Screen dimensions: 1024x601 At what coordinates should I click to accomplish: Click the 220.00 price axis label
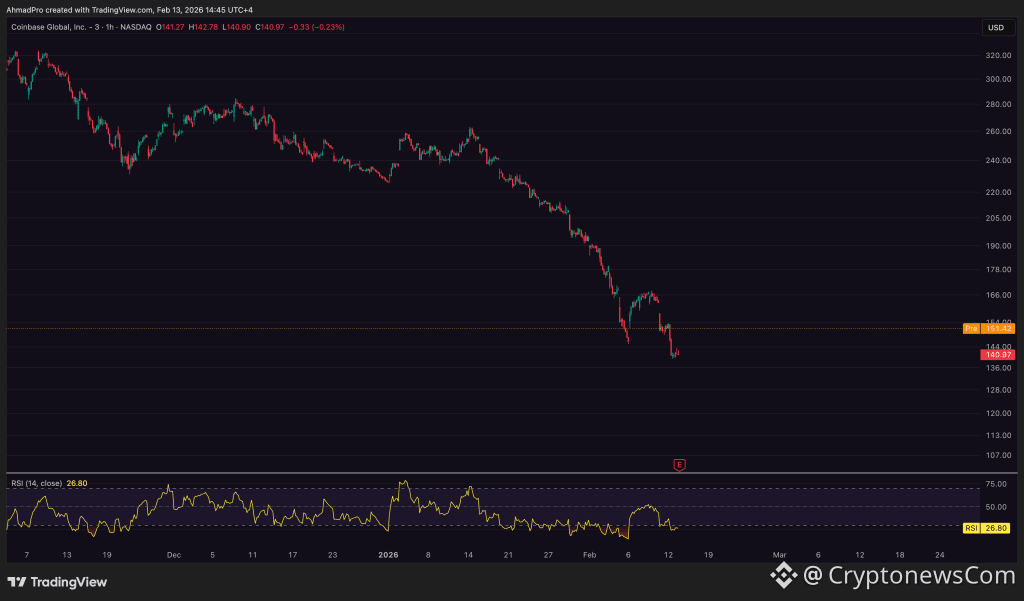pos(998,193)
